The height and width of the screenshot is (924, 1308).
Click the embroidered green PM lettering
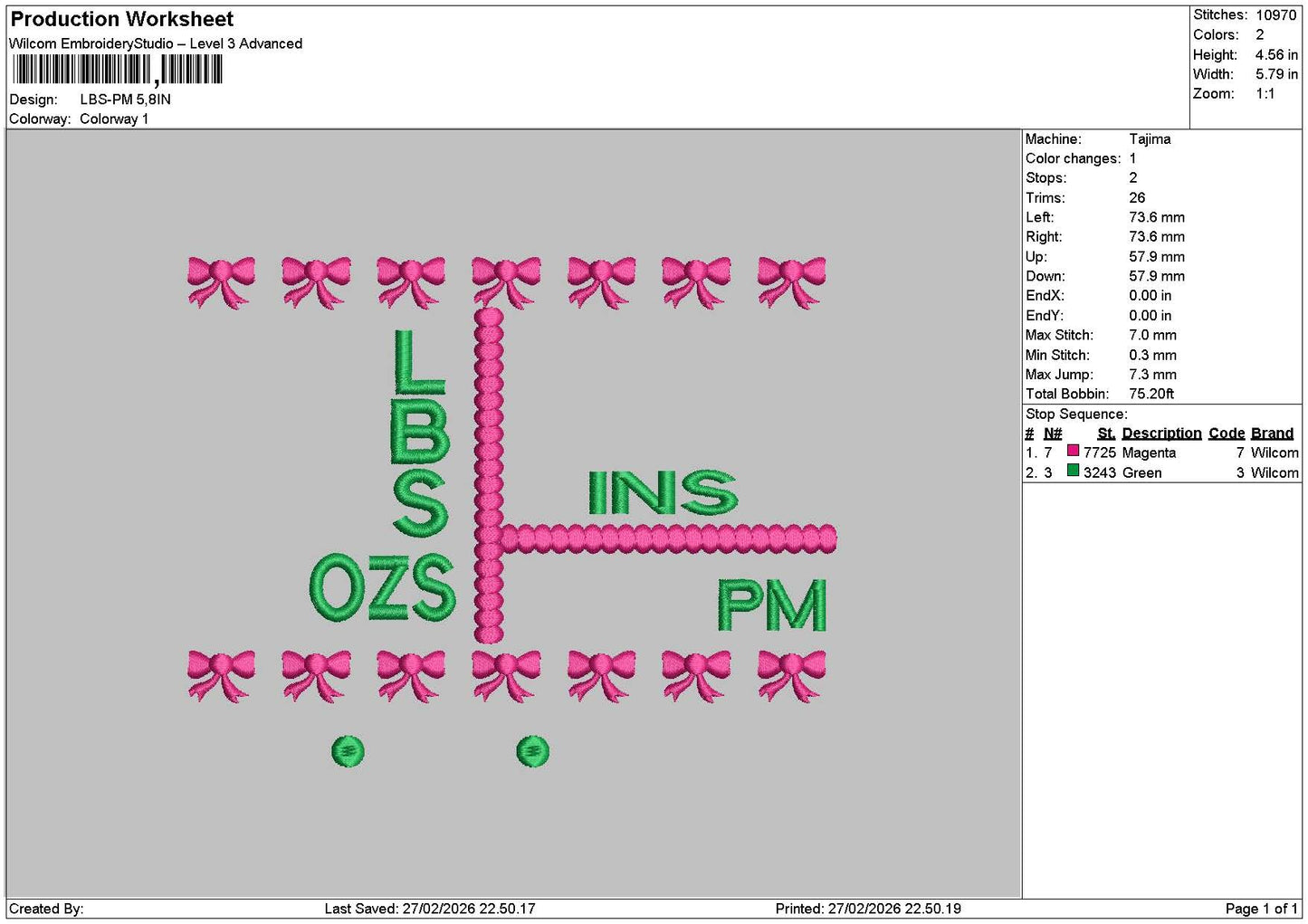click(772, 605)
